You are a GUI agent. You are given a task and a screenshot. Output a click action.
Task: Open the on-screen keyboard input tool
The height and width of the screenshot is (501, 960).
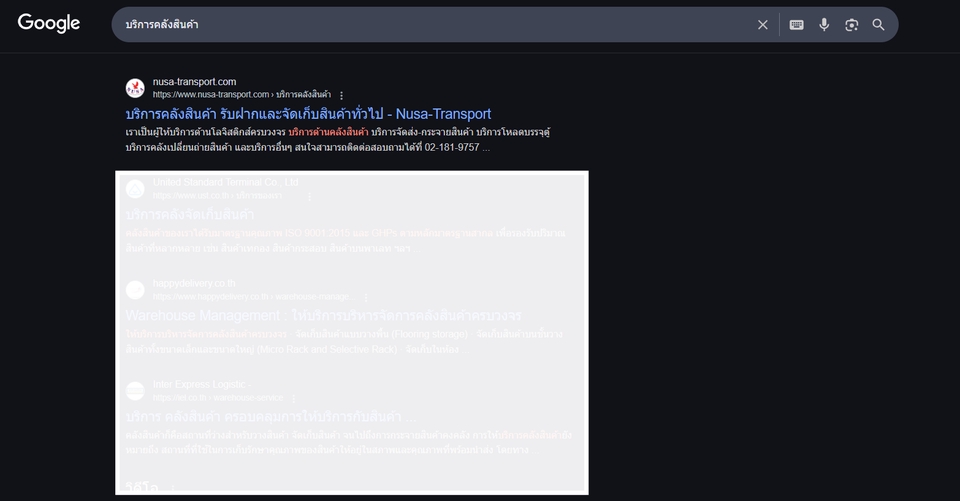click(797, 25)
